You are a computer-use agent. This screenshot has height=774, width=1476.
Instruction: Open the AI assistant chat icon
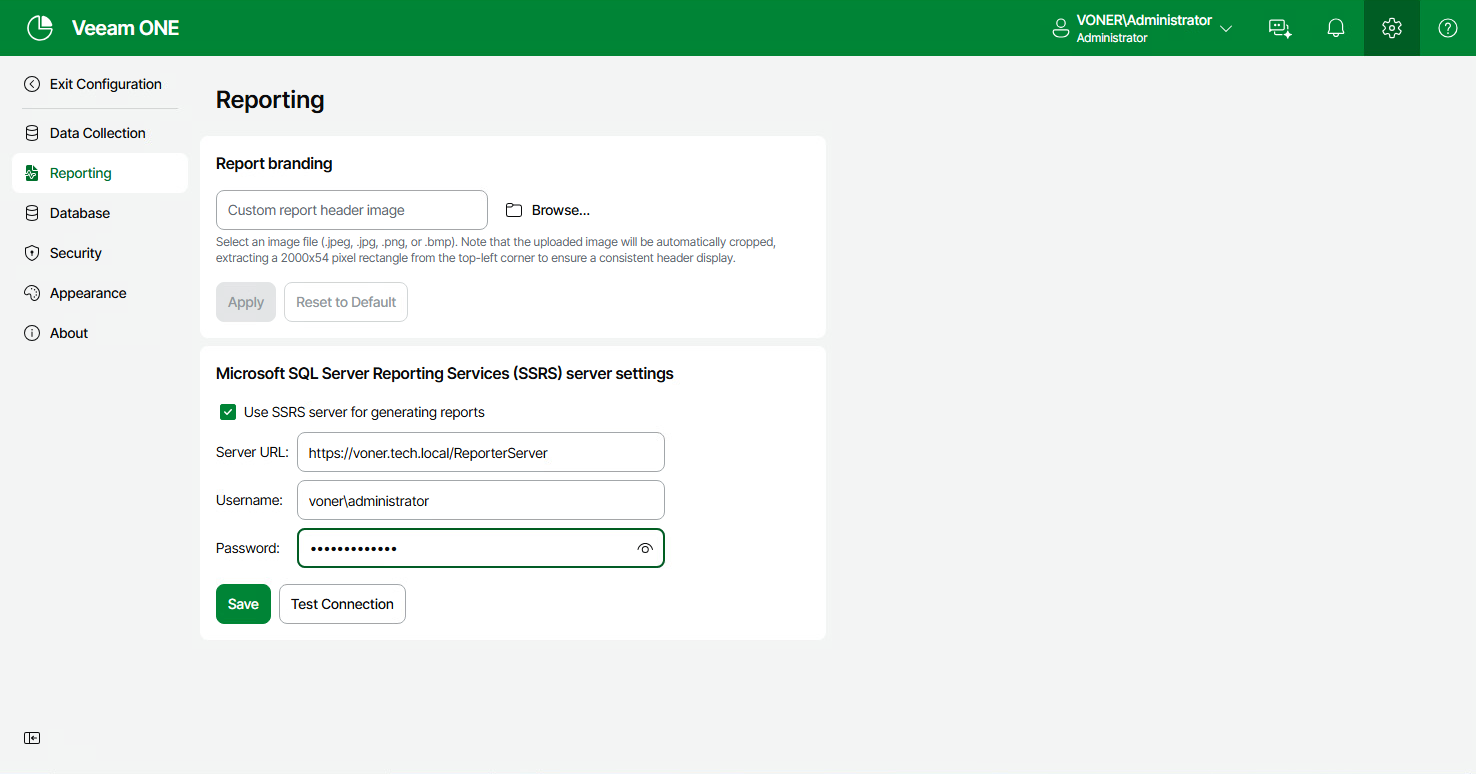pyautogui.click(x=1280, y=28)
